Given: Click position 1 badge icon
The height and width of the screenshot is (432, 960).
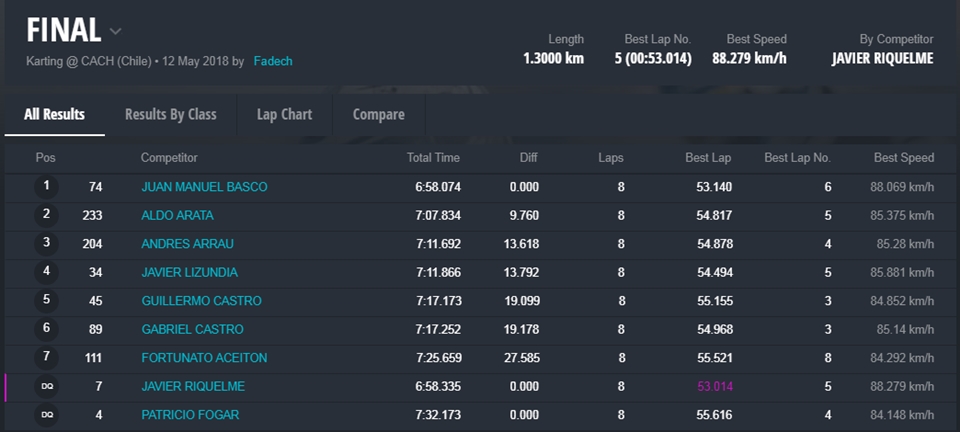Looking at the screenshot, I should coord(46,186).
